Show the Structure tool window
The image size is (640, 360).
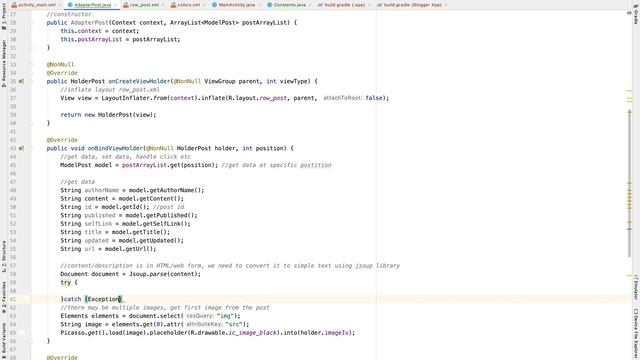point(4,256)
